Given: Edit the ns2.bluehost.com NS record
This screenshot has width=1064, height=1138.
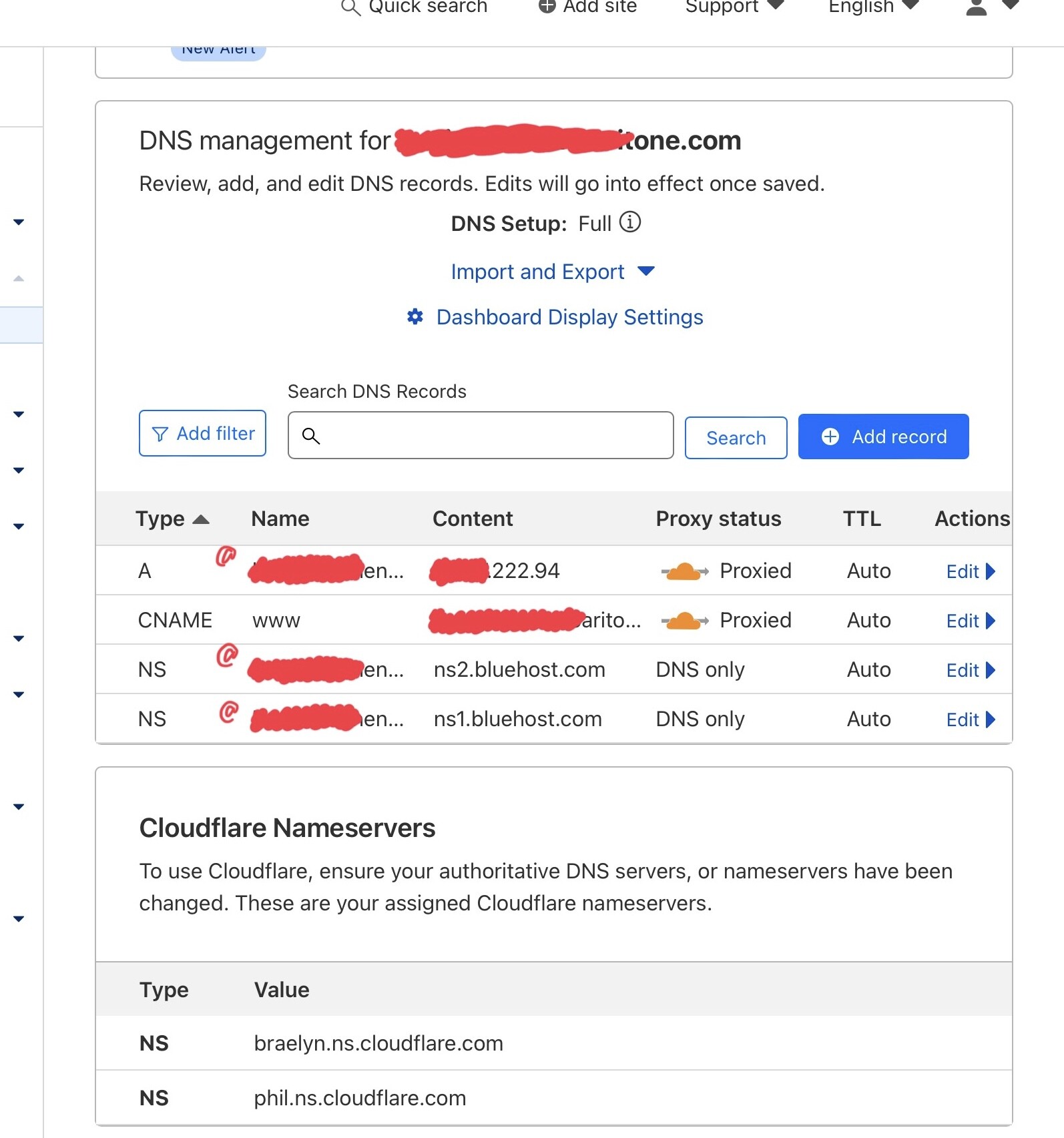Looking at the screenshot, I should pyautogui.click(x=971, y=670).
